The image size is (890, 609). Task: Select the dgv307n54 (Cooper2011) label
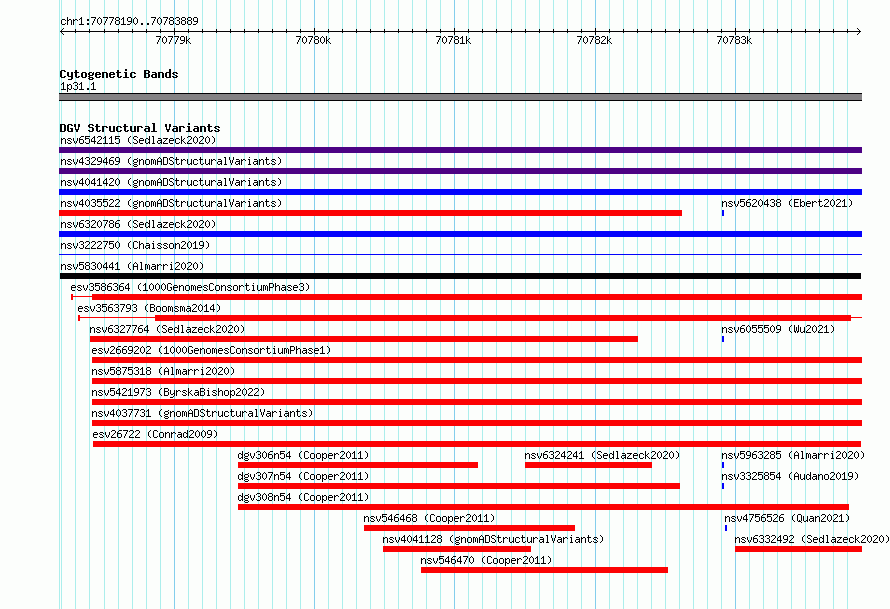point(303,476)
